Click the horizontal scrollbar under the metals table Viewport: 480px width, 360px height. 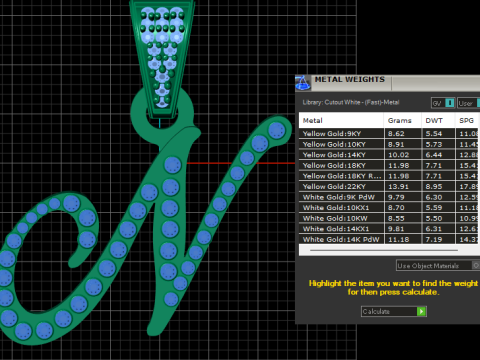[384, 250]
